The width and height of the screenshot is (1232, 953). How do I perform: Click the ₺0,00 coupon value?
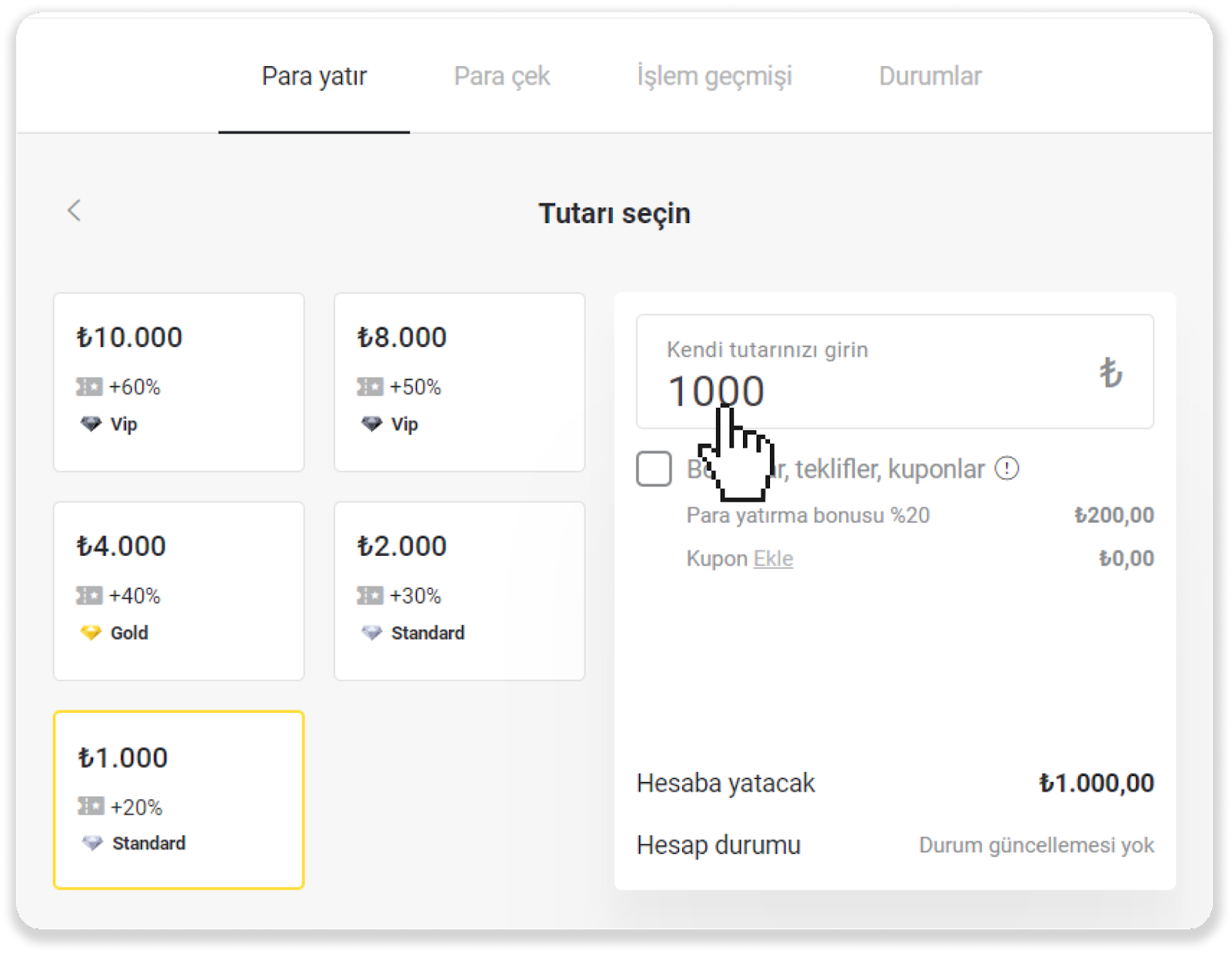[x=1127, y=558]
